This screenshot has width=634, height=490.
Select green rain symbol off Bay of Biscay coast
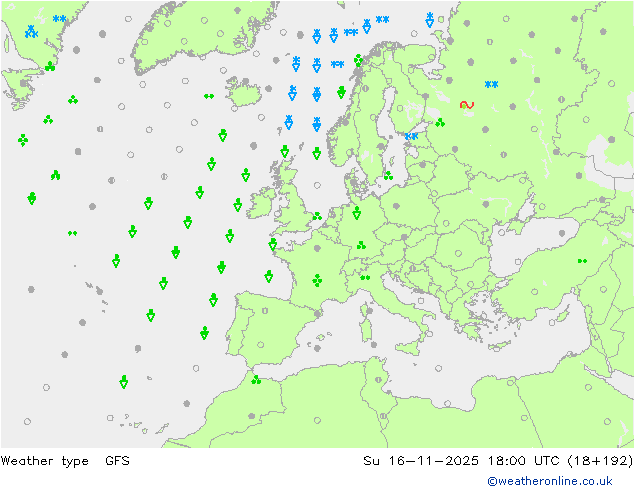pos(268,277)
